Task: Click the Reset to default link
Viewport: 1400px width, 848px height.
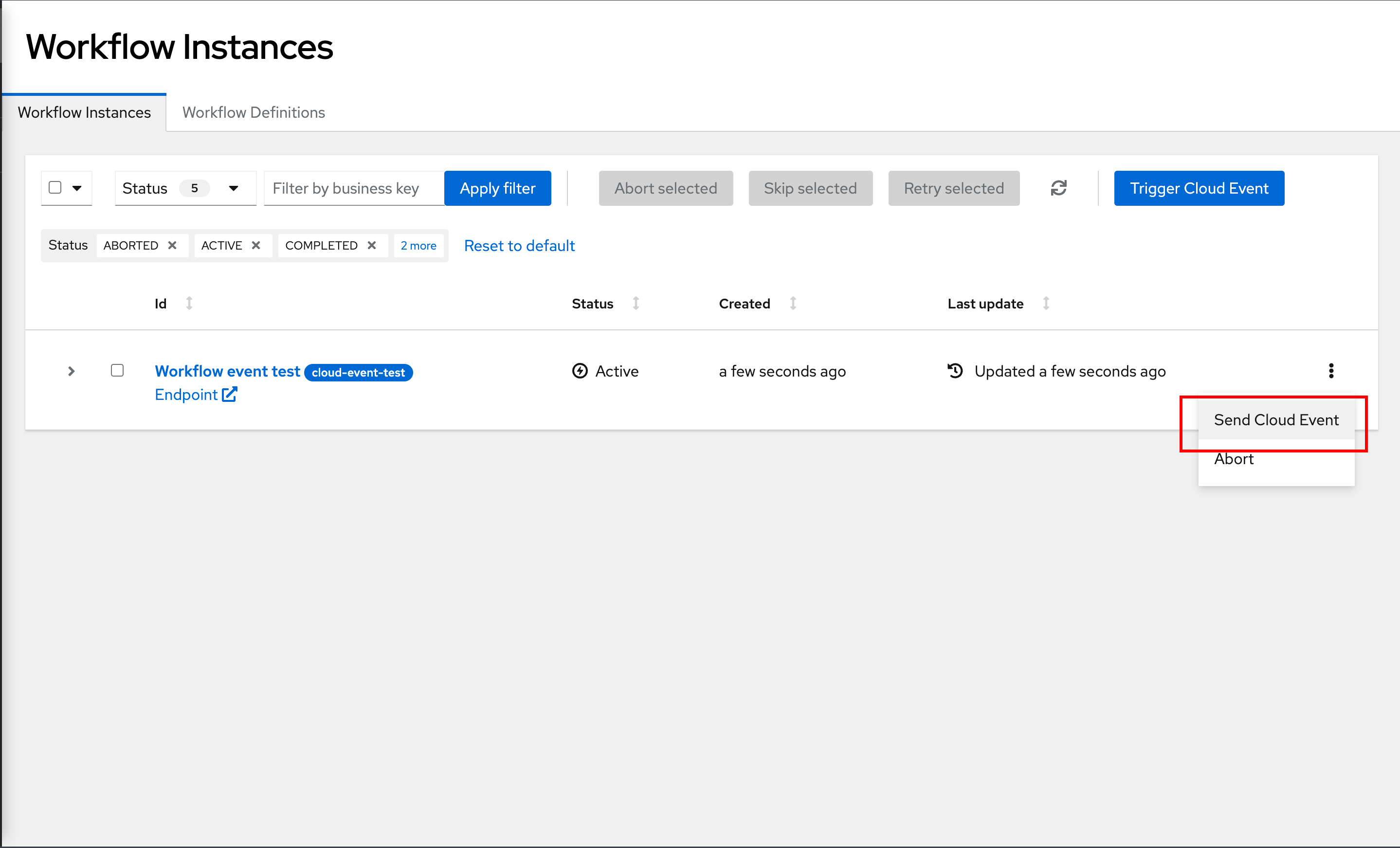Action: tap(519, 245)
